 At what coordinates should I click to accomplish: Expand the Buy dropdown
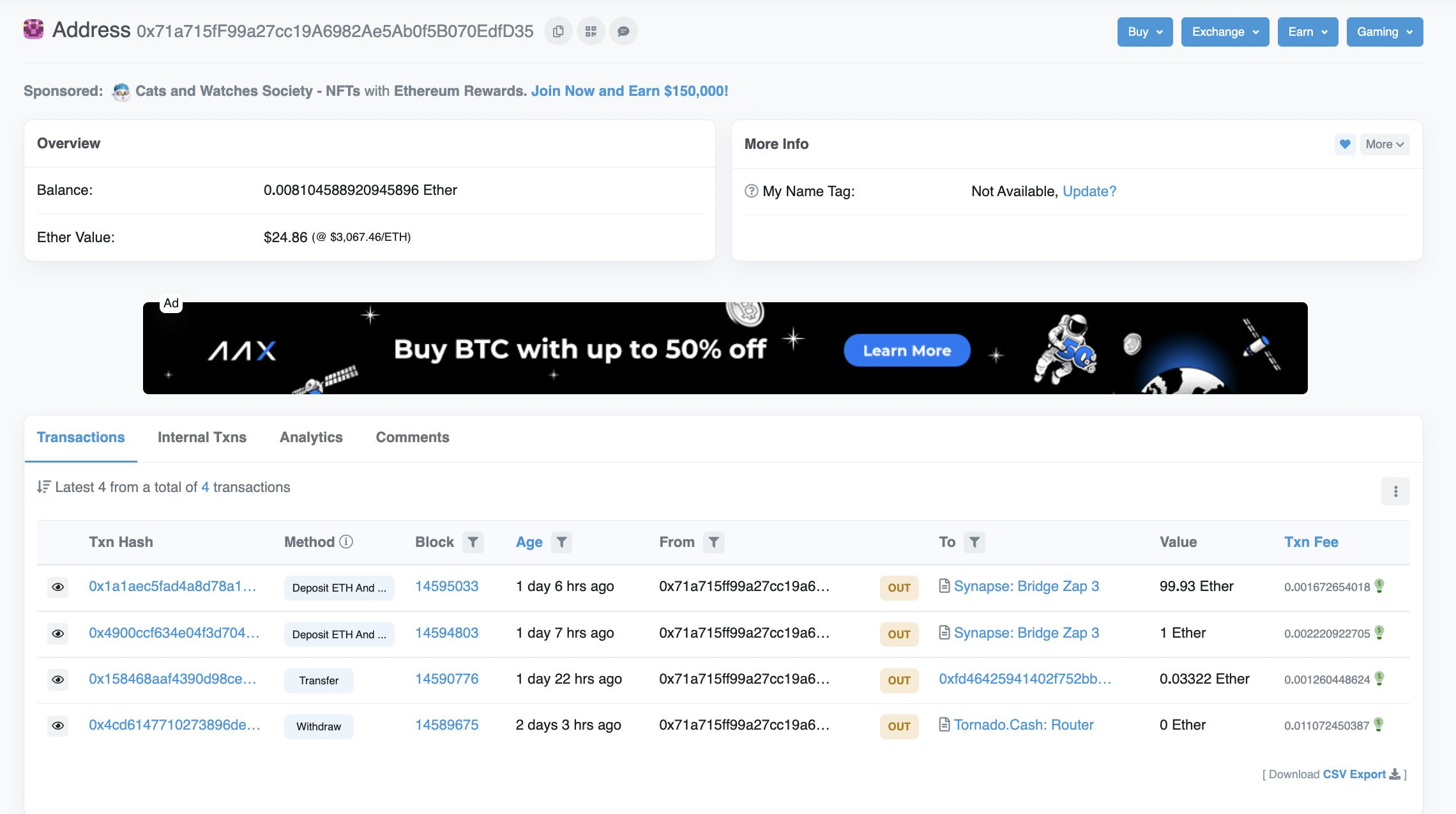pos(1145,32)
